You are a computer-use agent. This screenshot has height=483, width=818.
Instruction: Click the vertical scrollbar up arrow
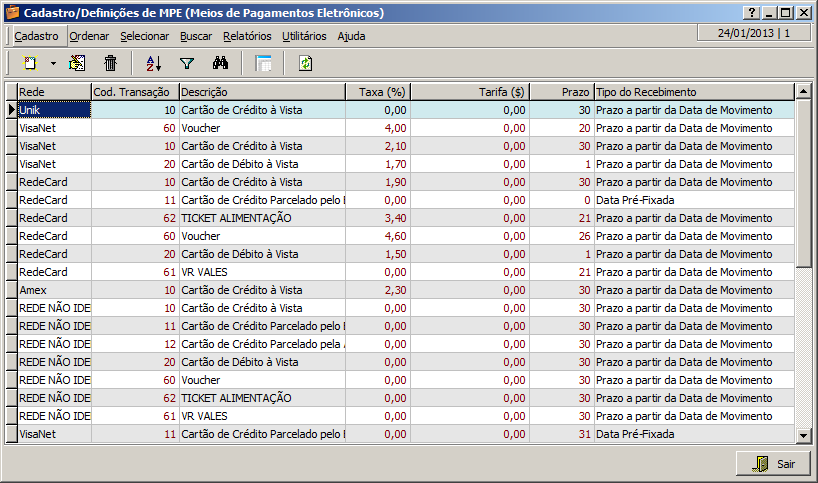pos(802,92)
